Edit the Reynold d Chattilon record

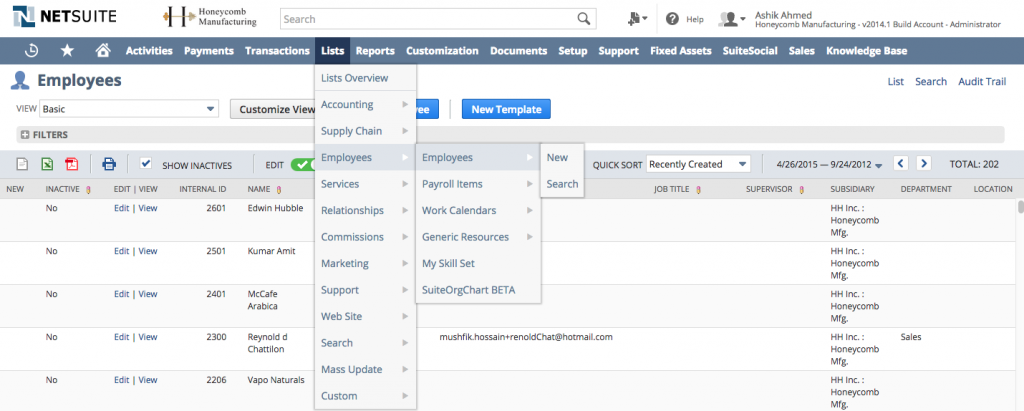click(x=121, y=337)
